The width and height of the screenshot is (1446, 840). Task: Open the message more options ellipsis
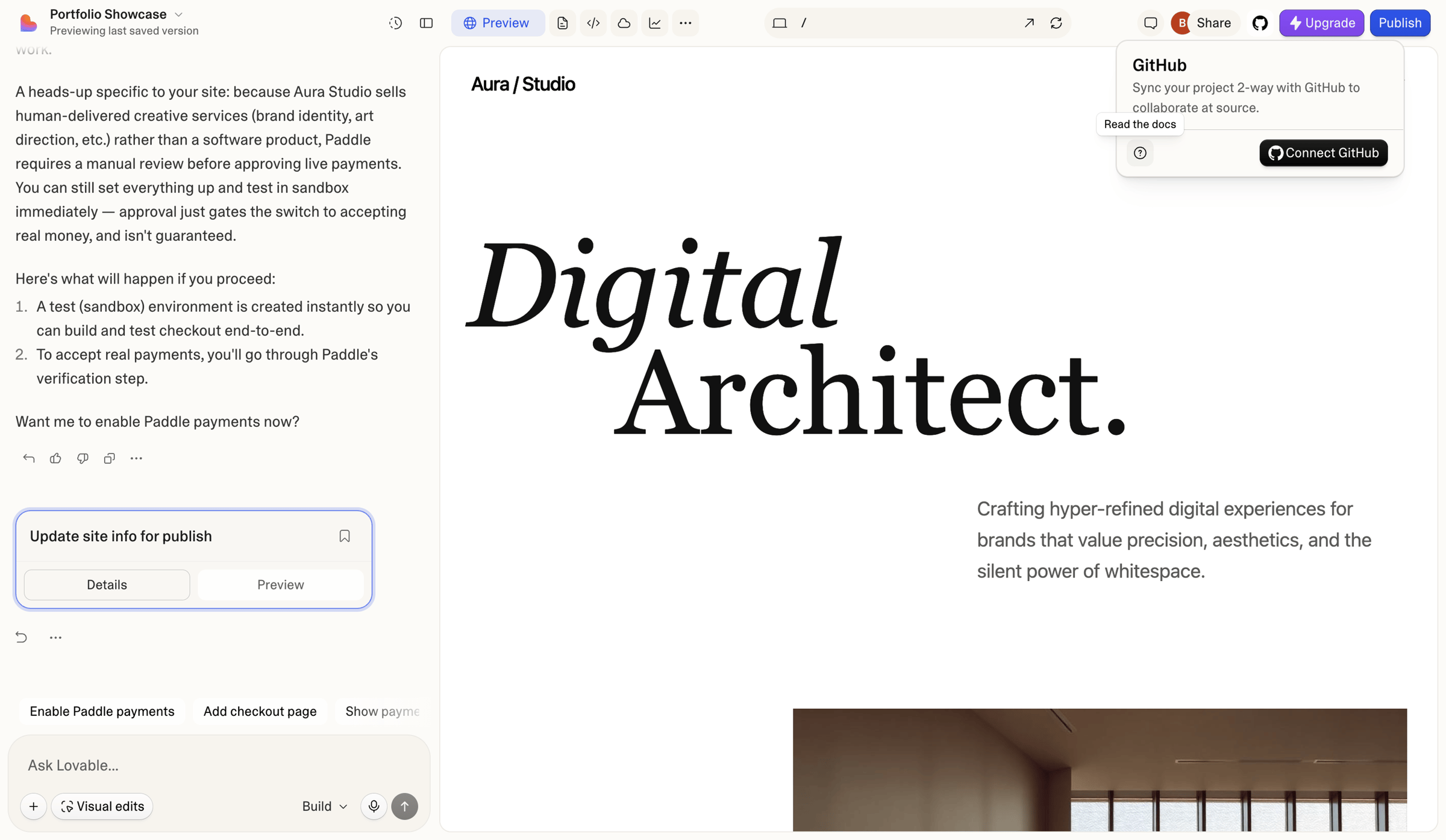coord(136,458)
